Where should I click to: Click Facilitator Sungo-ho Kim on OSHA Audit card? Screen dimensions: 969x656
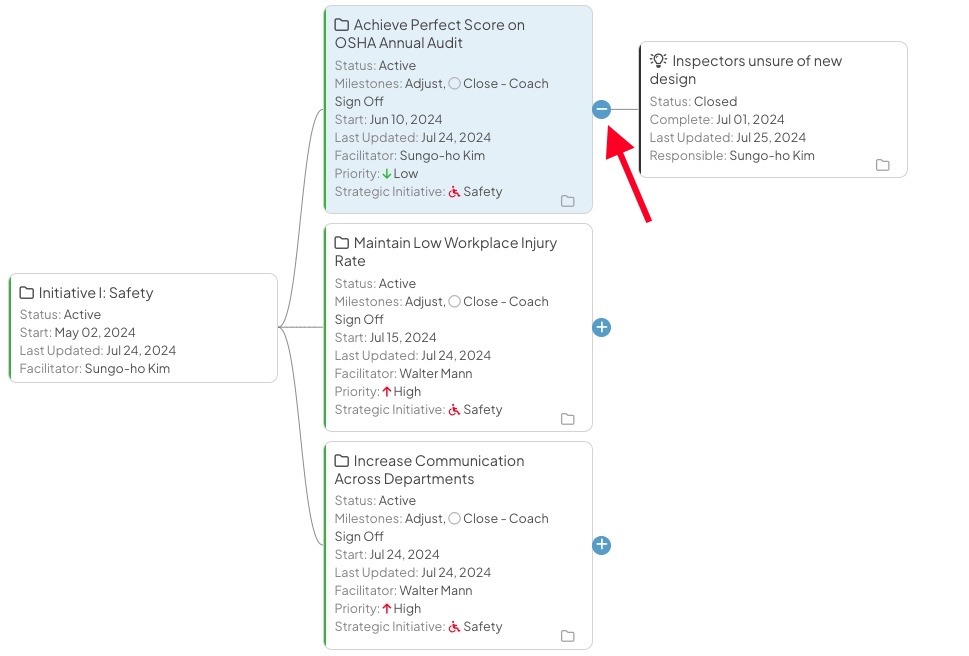coord(410,156)
